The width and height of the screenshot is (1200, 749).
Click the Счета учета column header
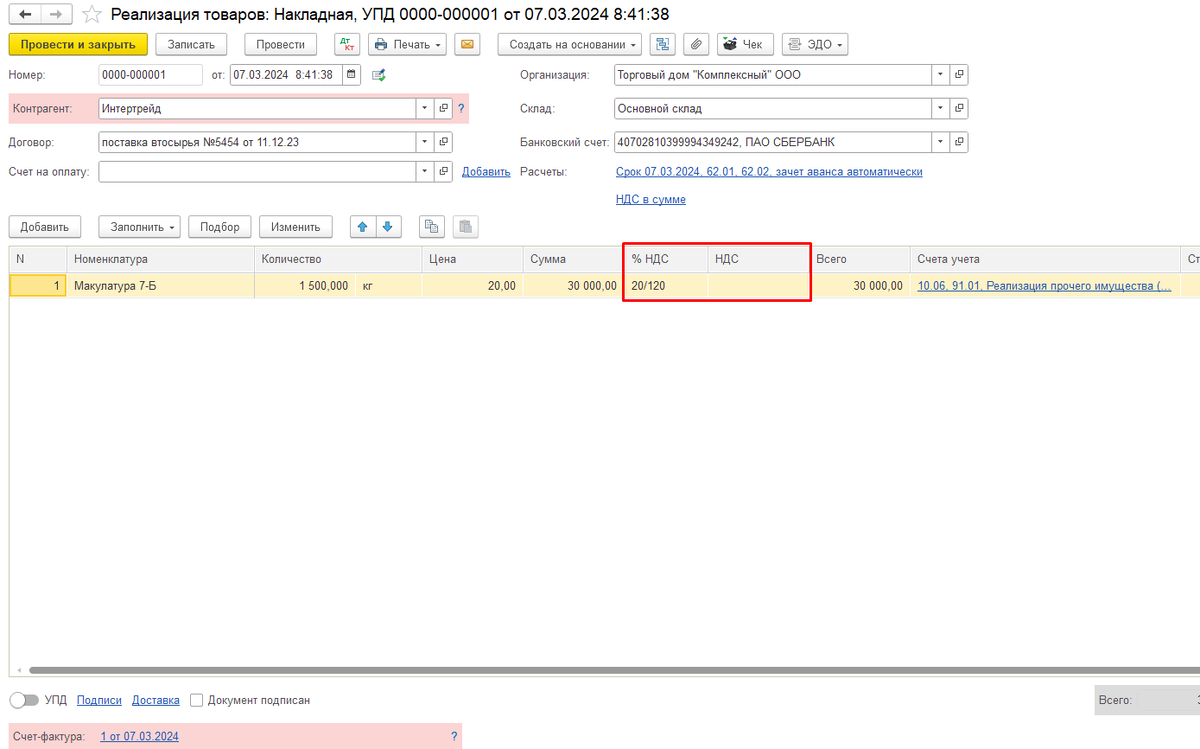[x=1044, y=259]
